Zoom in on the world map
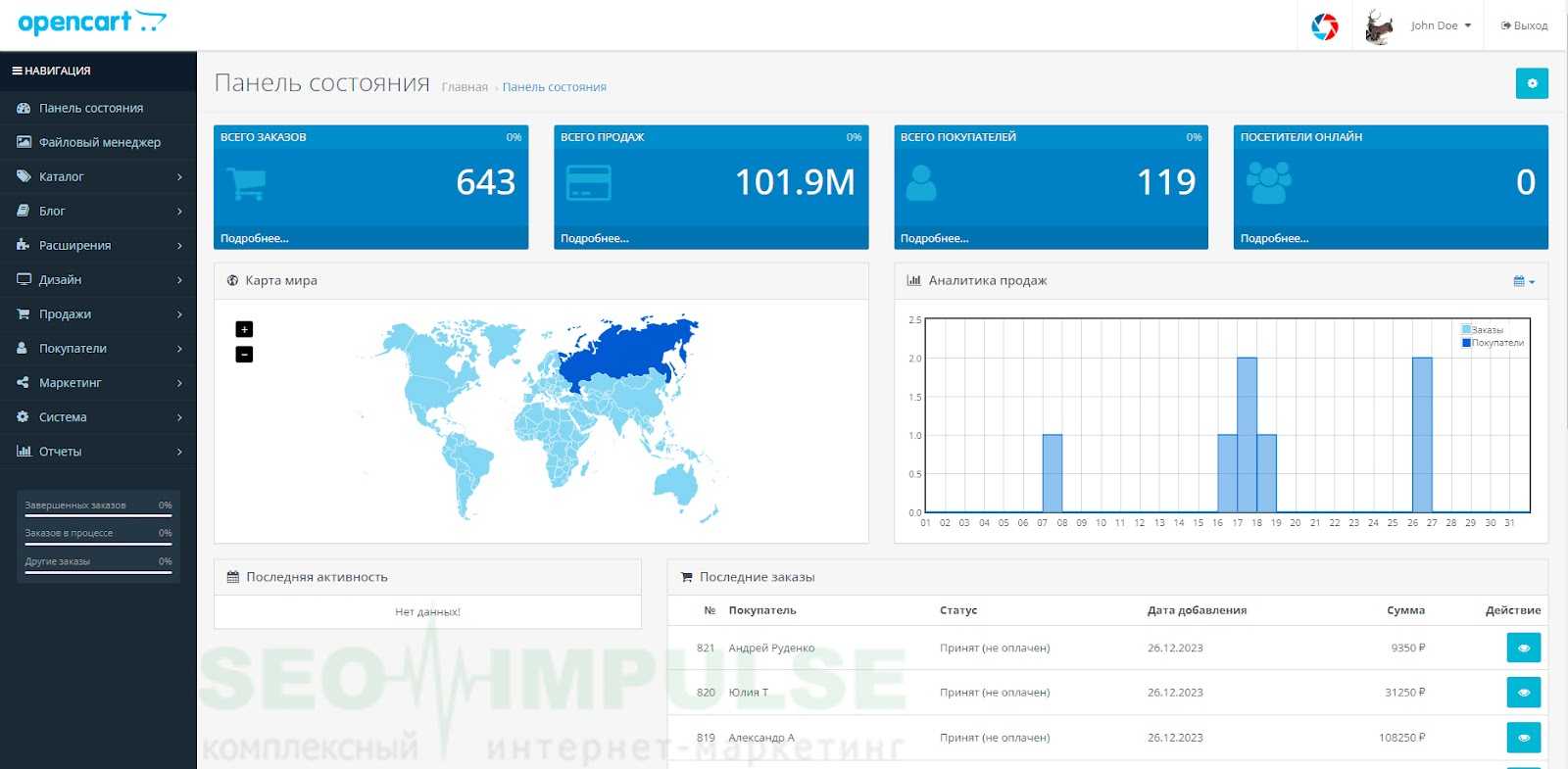Image resolution: width=1568 pixels, height=769 pixels. coord(245,329)
